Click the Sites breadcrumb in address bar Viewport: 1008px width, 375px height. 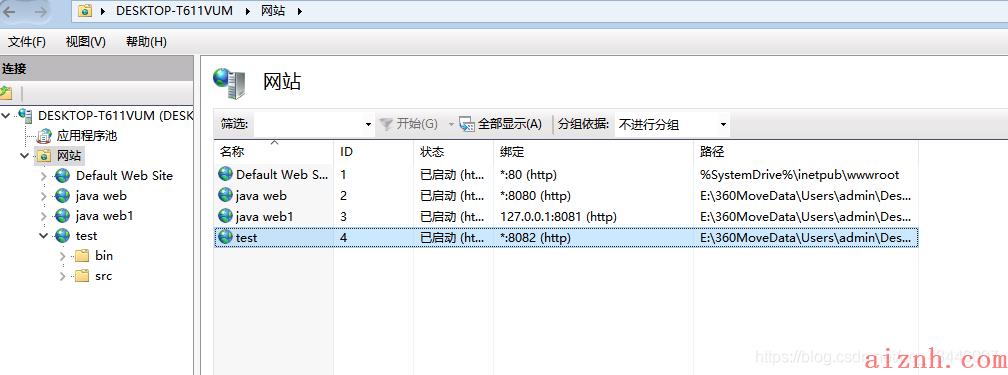[x=273, y=11]
